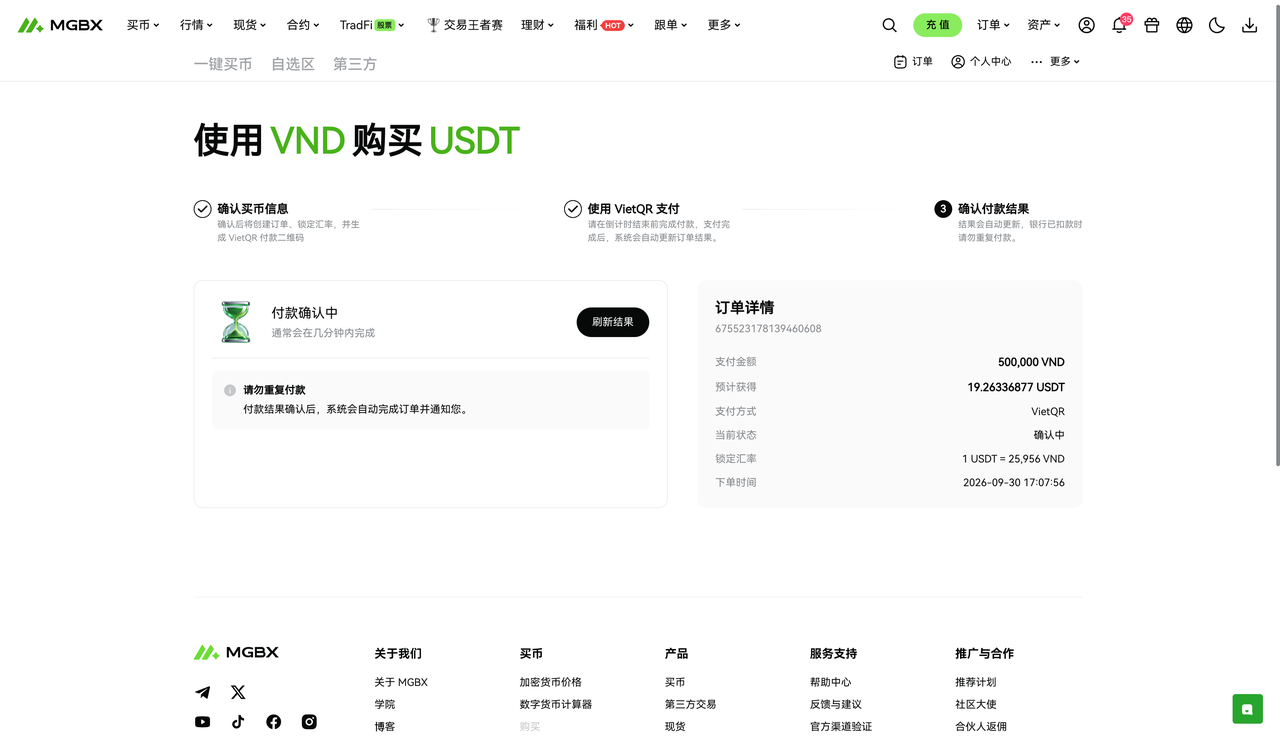The image size is (1280, 737).
Task: Expand the 现货 dropdown menu
Action: point(250,25)
